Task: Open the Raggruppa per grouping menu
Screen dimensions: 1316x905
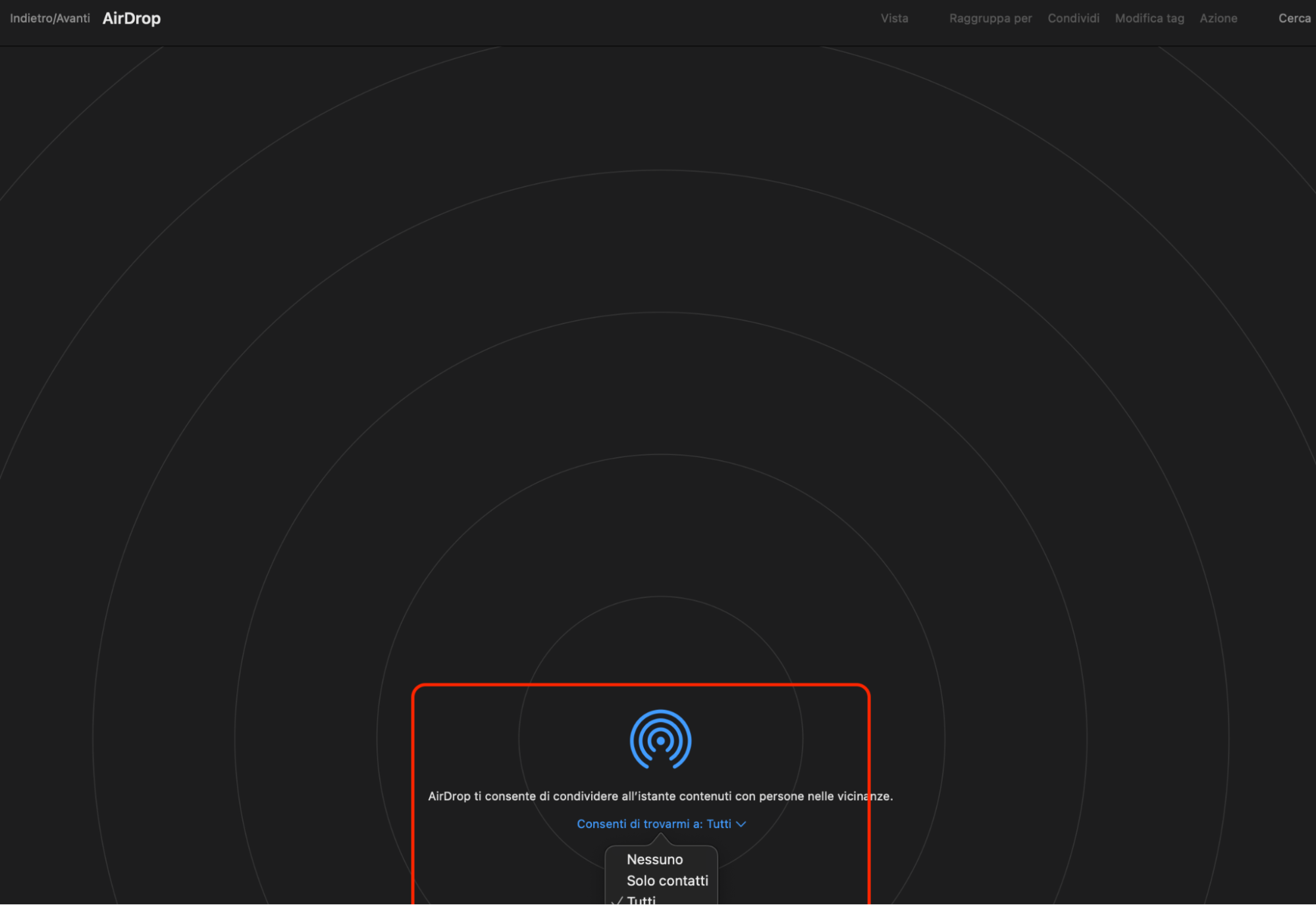Action: coord(990,18)
